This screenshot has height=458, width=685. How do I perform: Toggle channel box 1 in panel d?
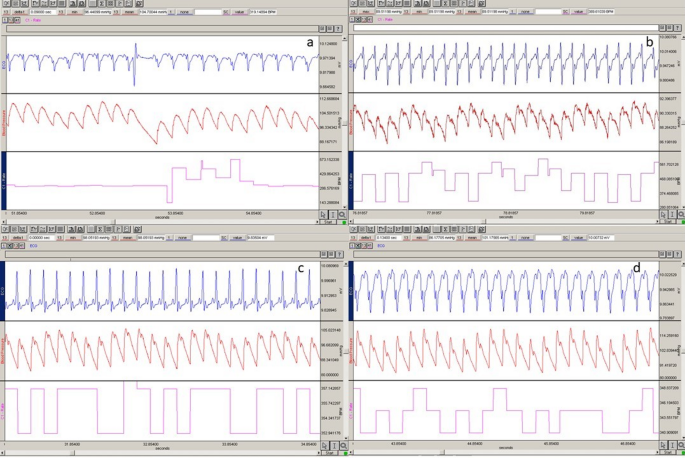tap(352, 246)
